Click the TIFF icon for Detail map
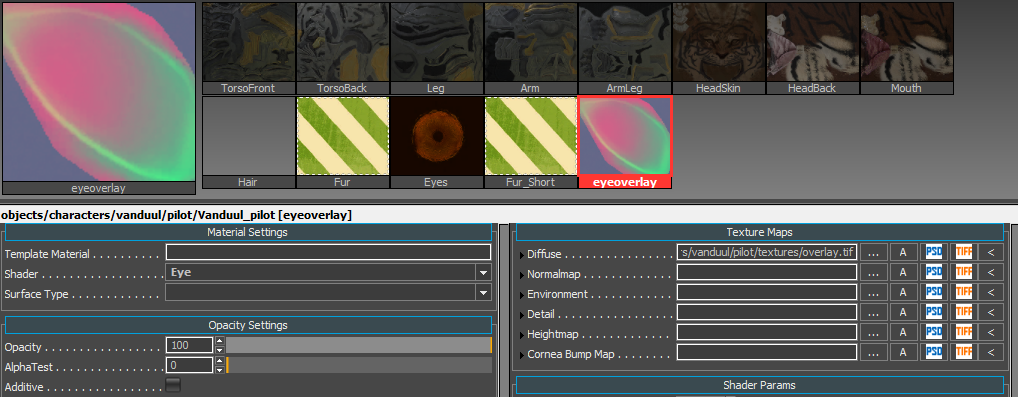Viewport: 1018px width, 397px height. [964, 313]
